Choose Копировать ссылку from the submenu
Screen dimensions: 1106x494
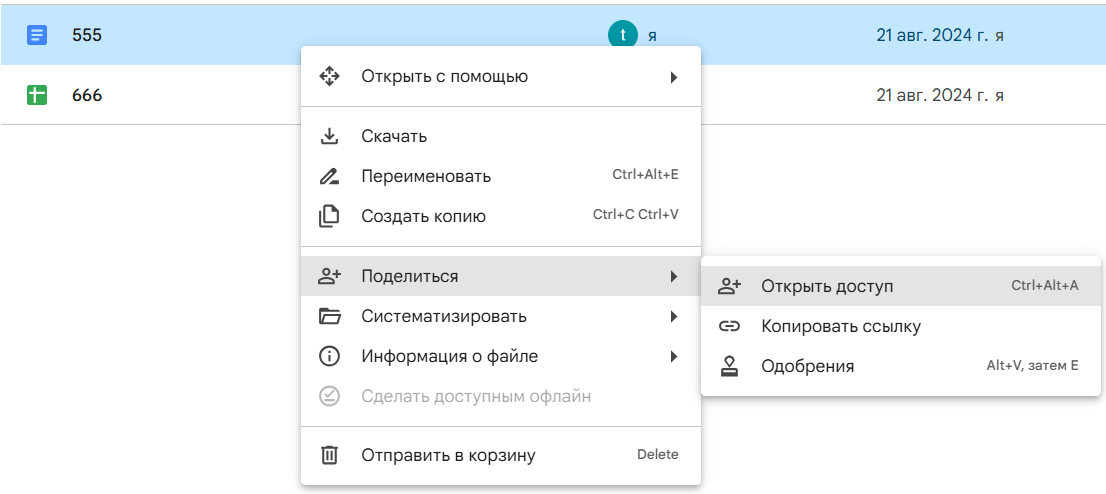[x=840, y=326]
